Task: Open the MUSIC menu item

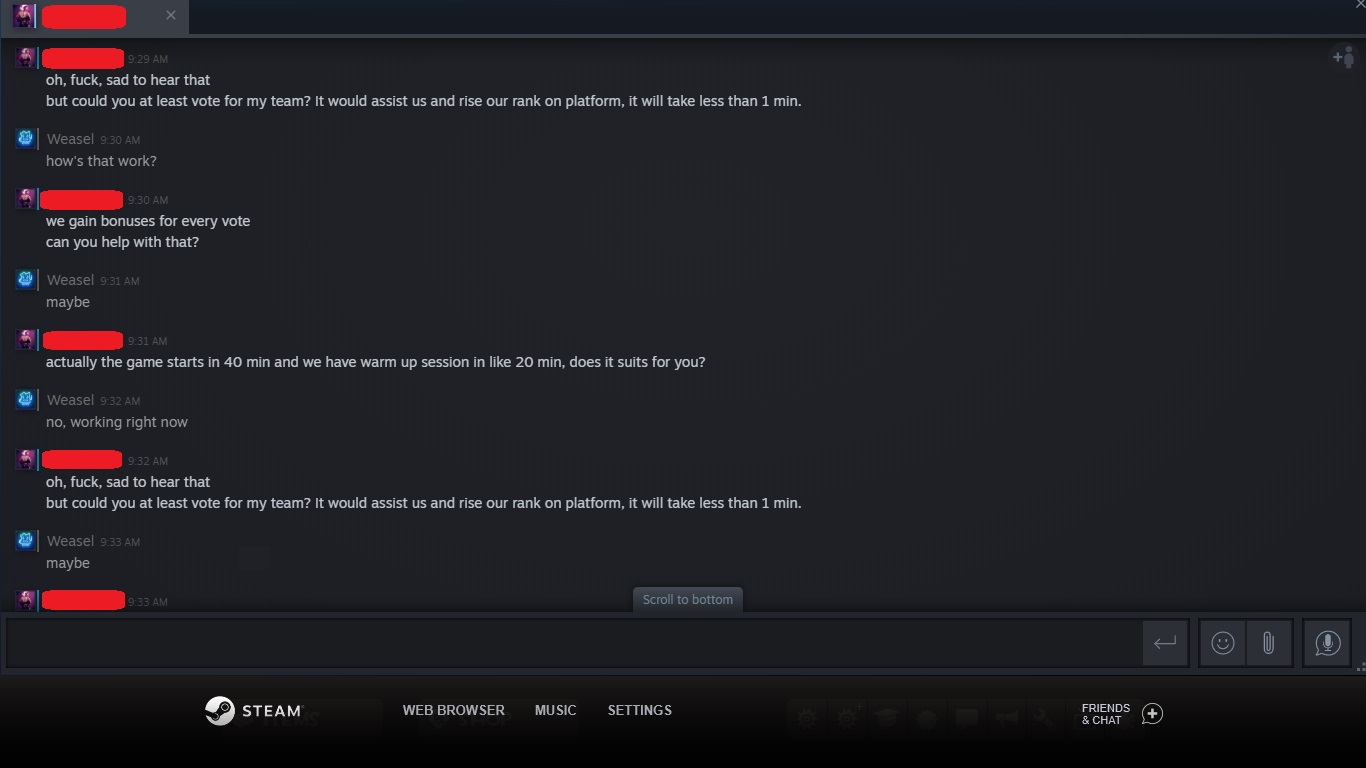Action: coord(555,710)
